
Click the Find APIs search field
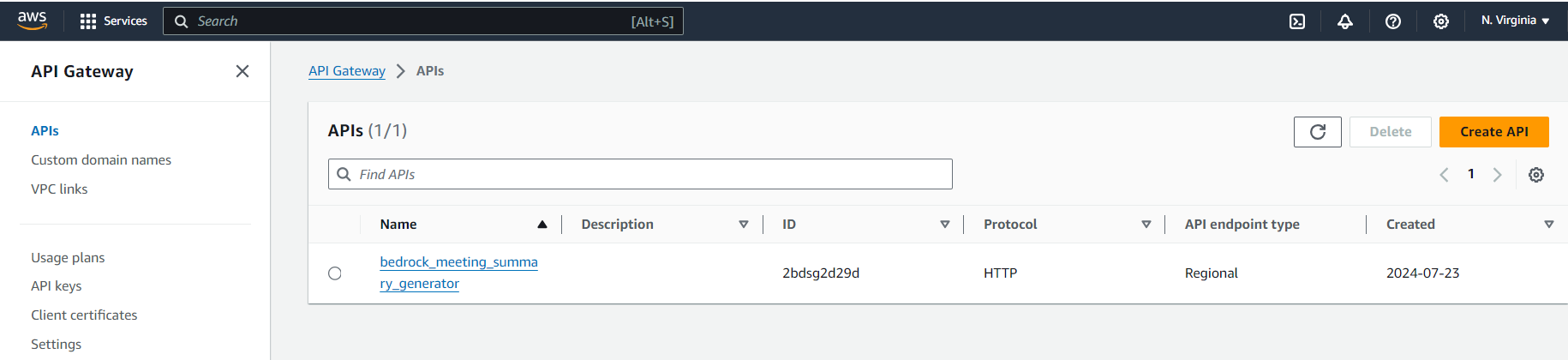tap(651, 175)
